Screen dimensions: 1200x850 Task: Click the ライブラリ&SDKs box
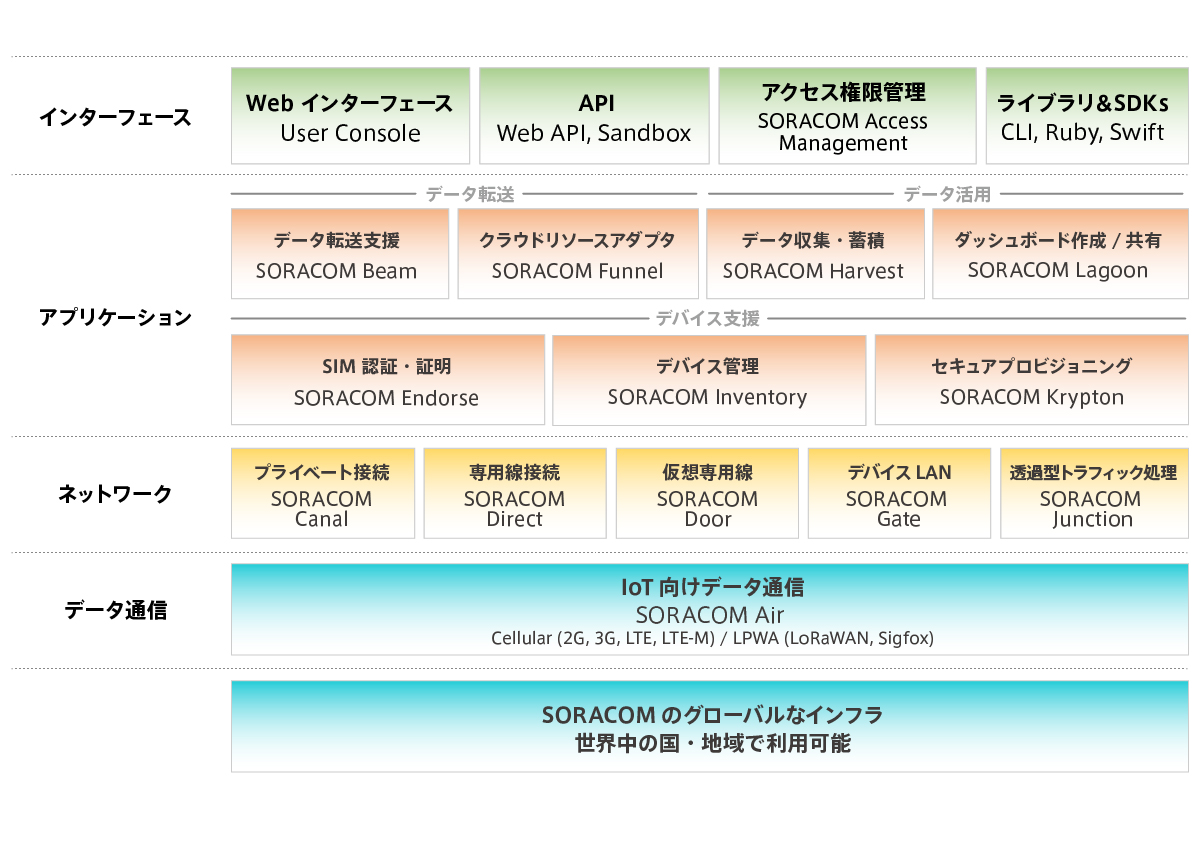pyautogui.click(x=1087, y=116)
